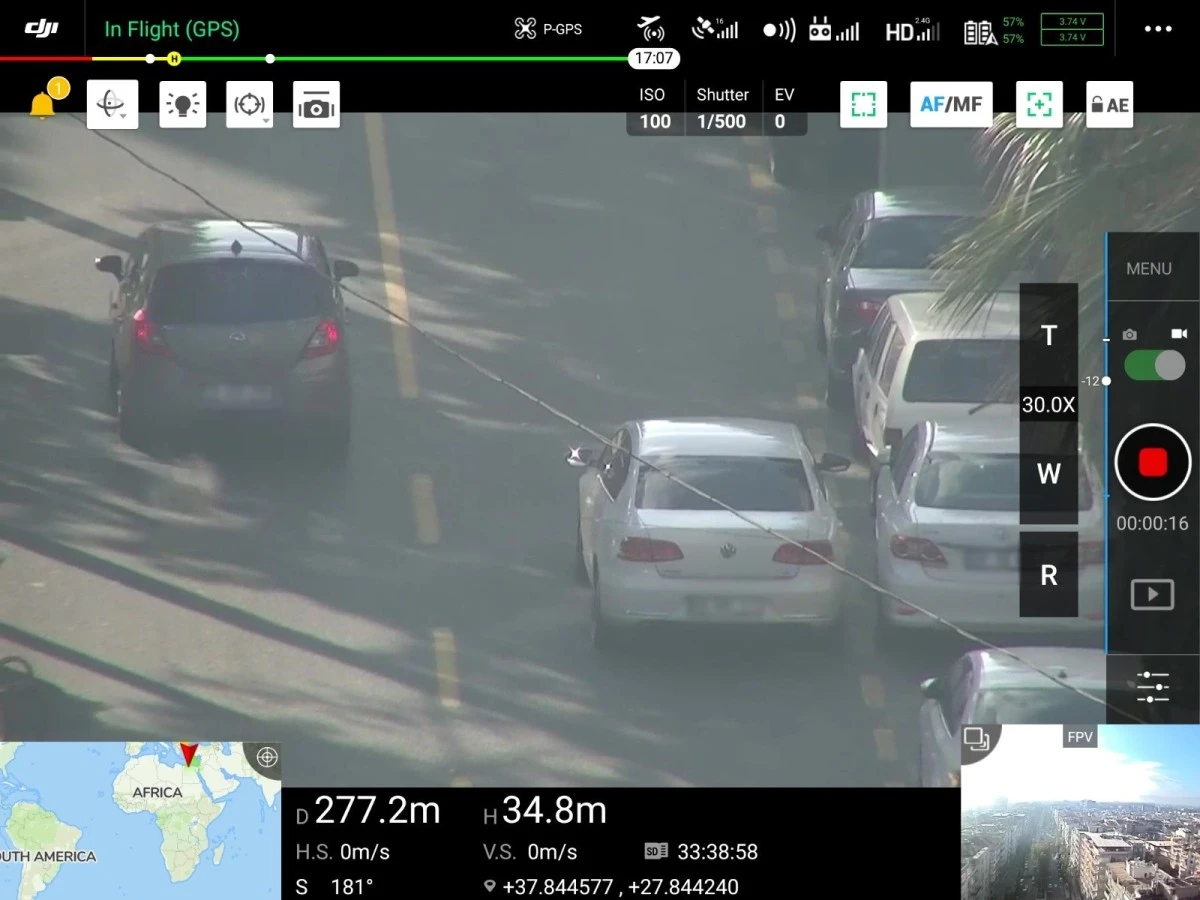Tap the distance D 277.2m readout

click(x=368, y=811)
